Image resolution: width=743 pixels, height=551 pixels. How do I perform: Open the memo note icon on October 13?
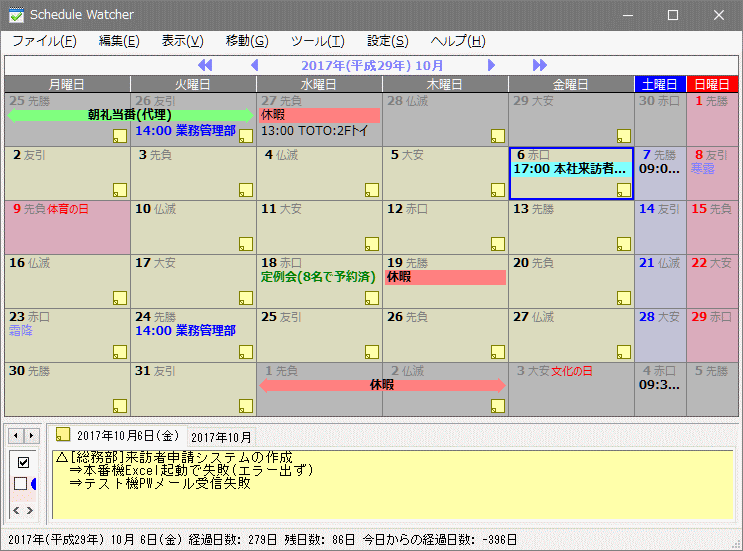624,244
